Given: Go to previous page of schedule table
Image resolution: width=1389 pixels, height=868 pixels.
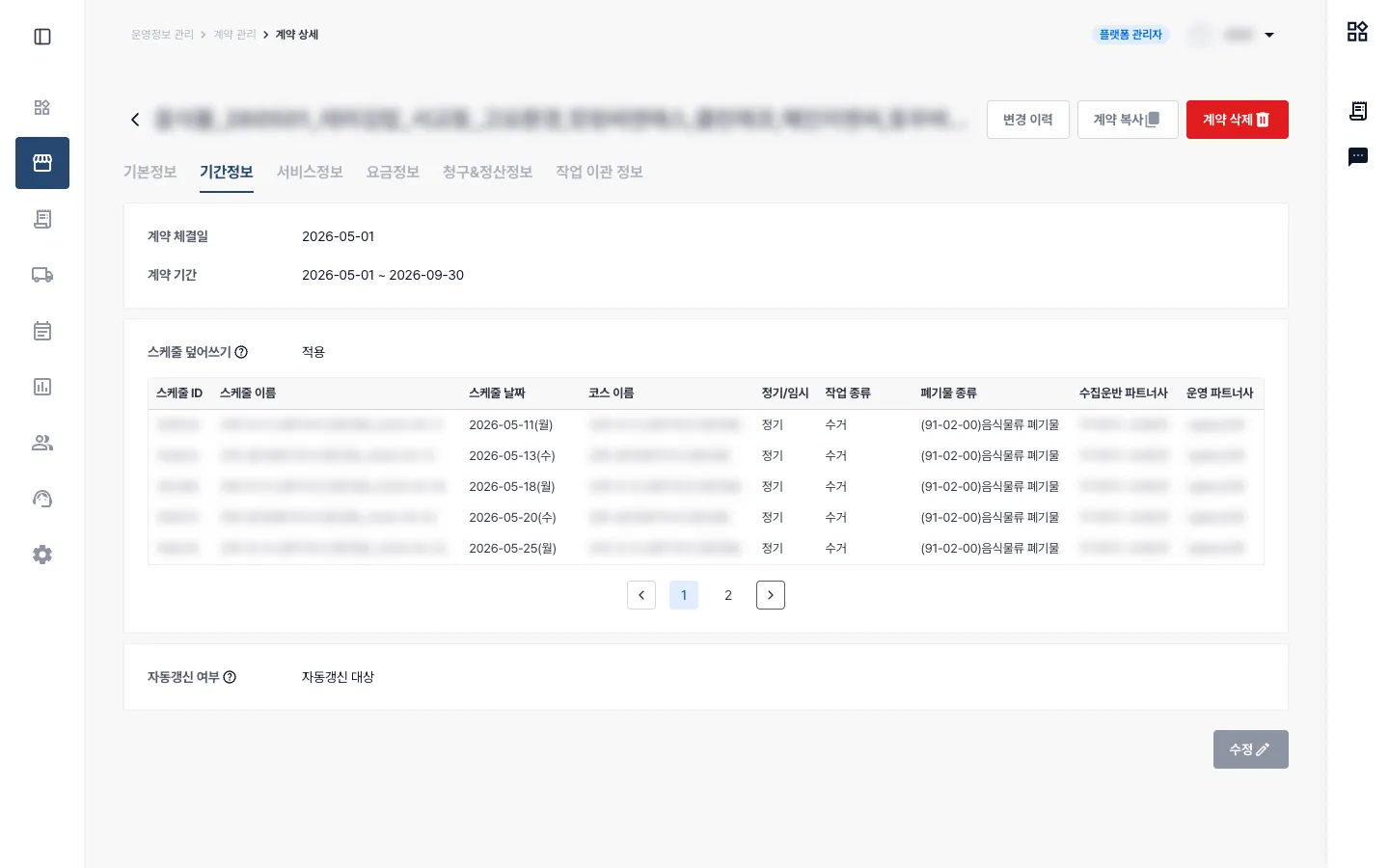Looking at the screenshot, I should 641,595.
